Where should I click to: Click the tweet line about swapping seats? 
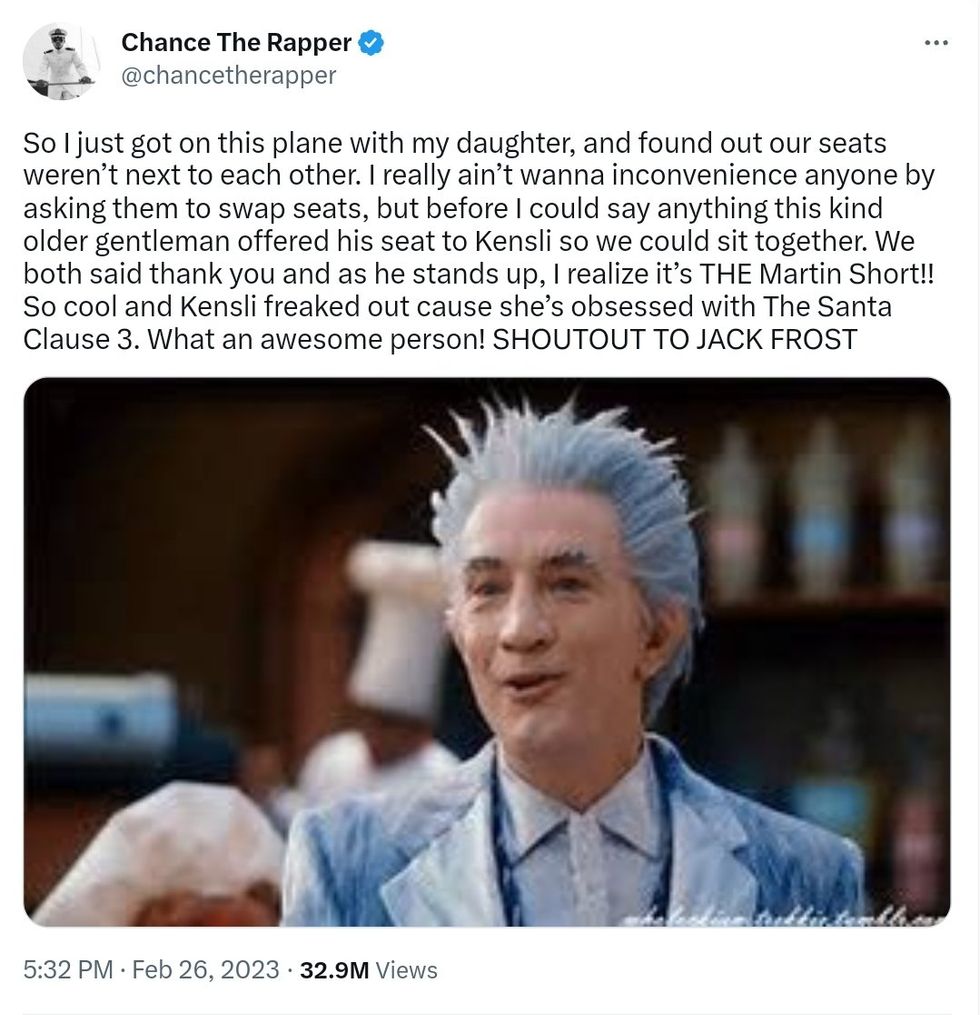point(453,208)
